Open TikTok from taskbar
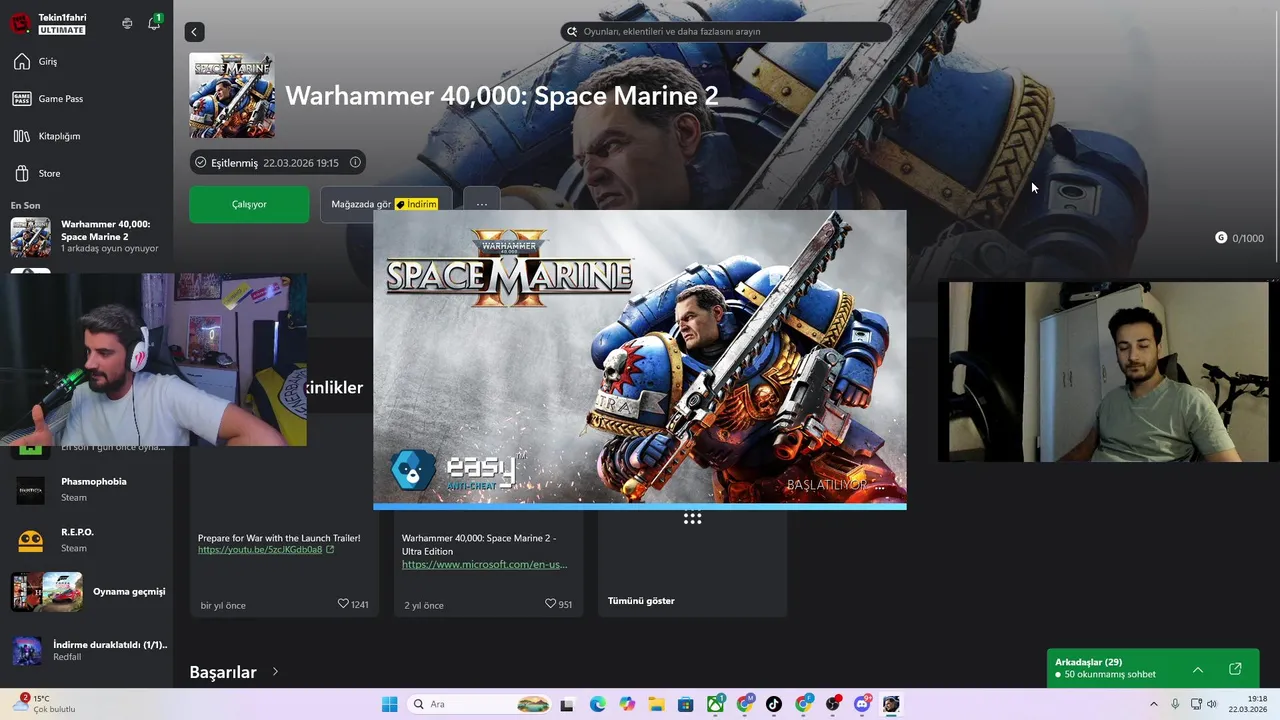Viewport: 1280px width, 720px height. point(774,704)
